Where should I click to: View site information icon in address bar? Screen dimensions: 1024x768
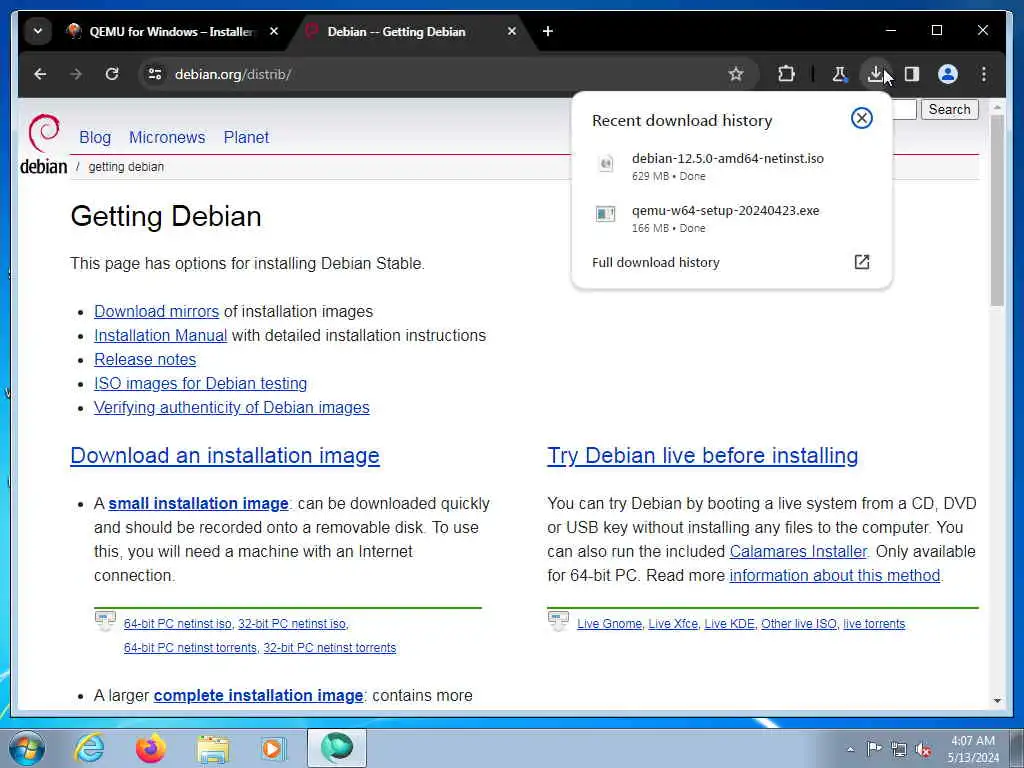[155, 74]
